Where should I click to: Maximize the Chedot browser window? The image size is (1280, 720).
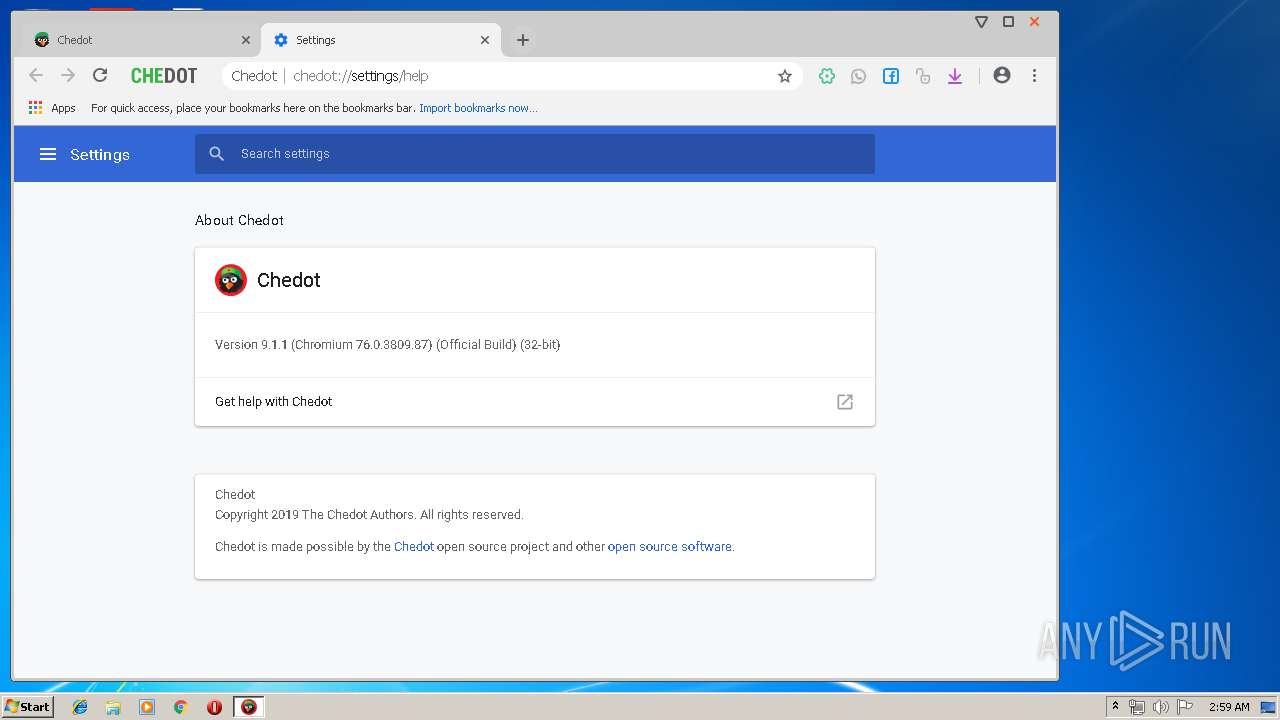(x=1008, y=22)
